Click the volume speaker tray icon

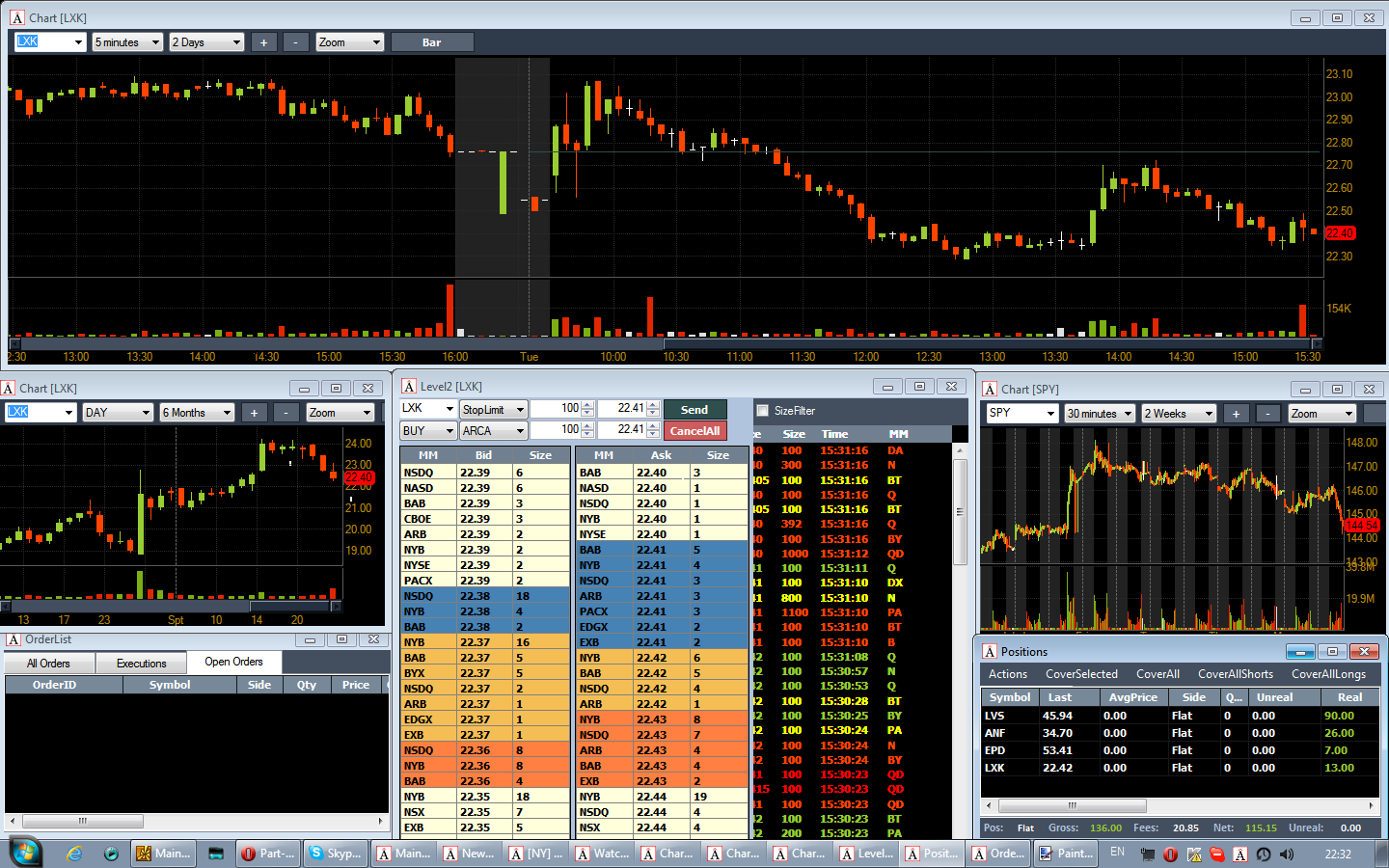(x=1286, y=854)
